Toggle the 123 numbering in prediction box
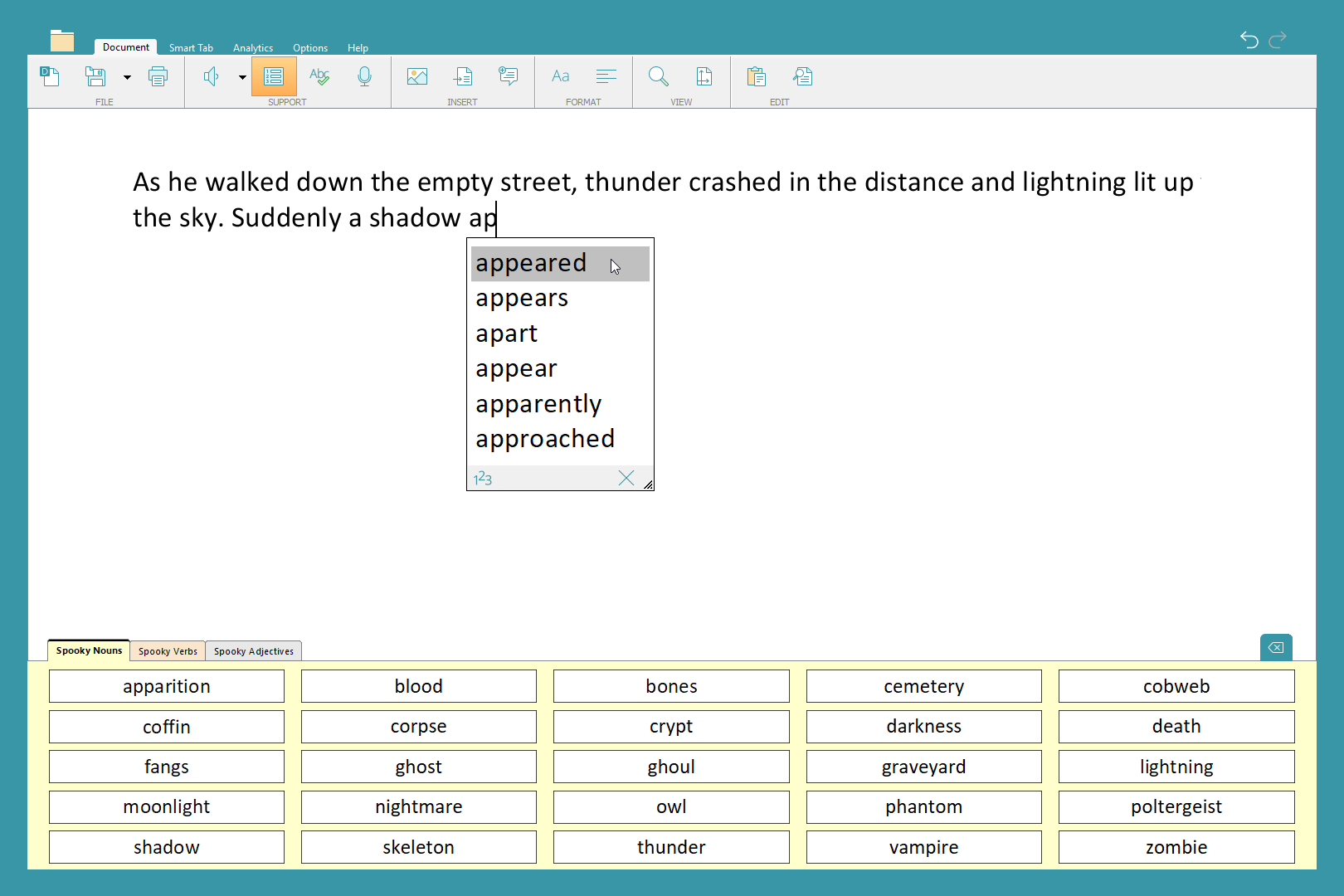 pyautogui.click(x=483, y=479)
